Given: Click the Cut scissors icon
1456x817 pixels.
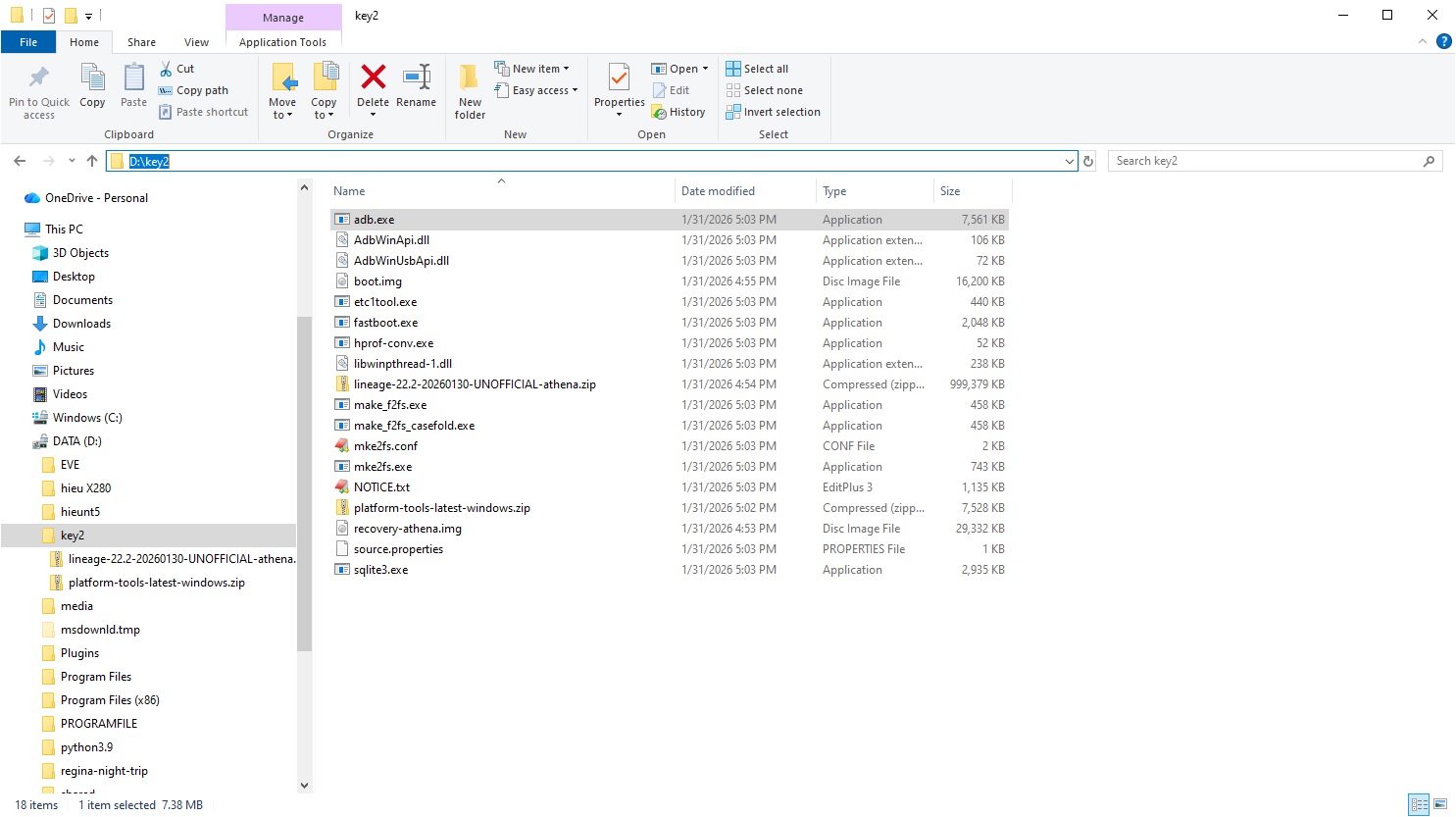Looking at the screenshot, I should [x=166, y=69].
